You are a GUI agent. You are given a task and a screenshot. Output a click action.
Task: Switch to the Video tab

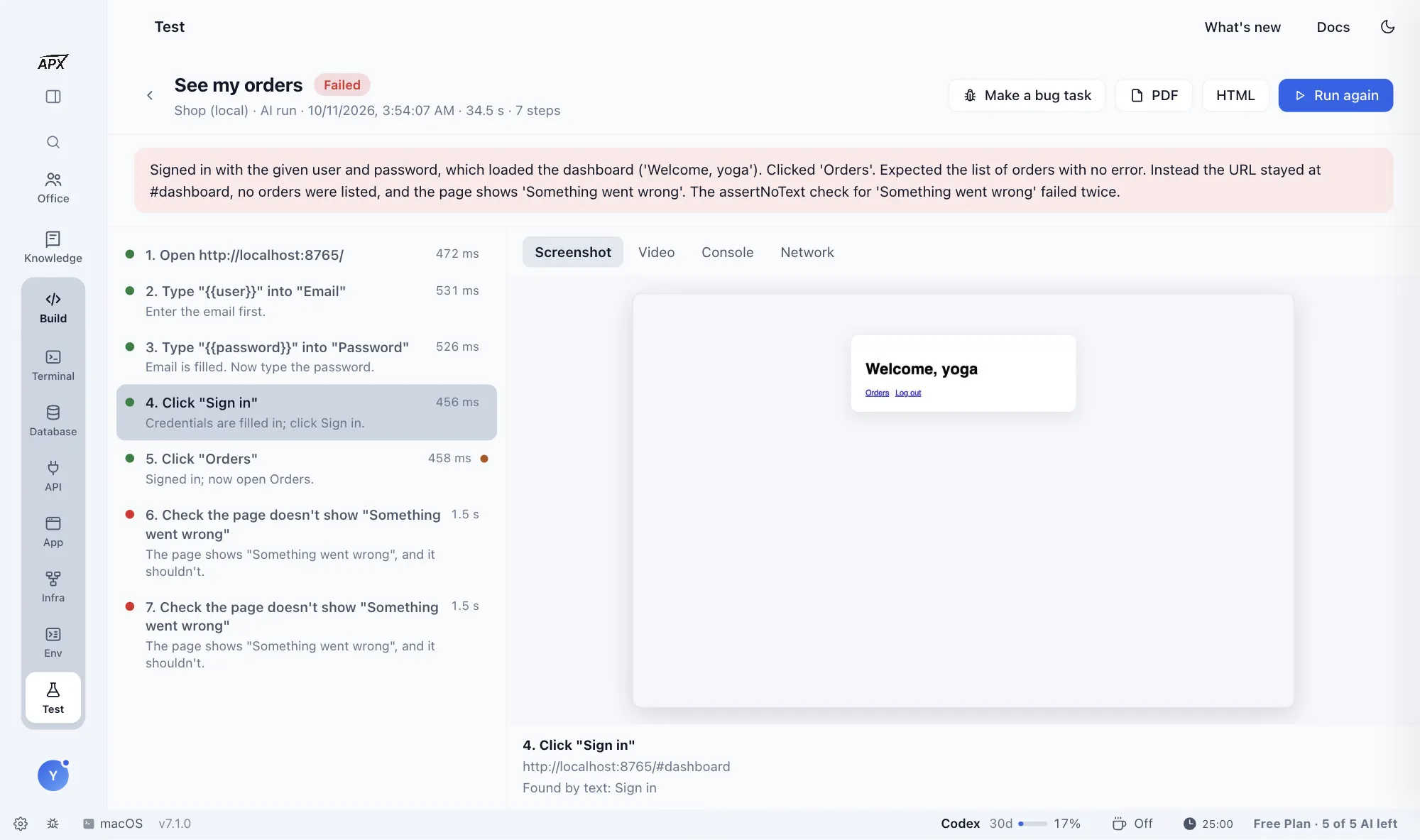click(x=656, y=252)
